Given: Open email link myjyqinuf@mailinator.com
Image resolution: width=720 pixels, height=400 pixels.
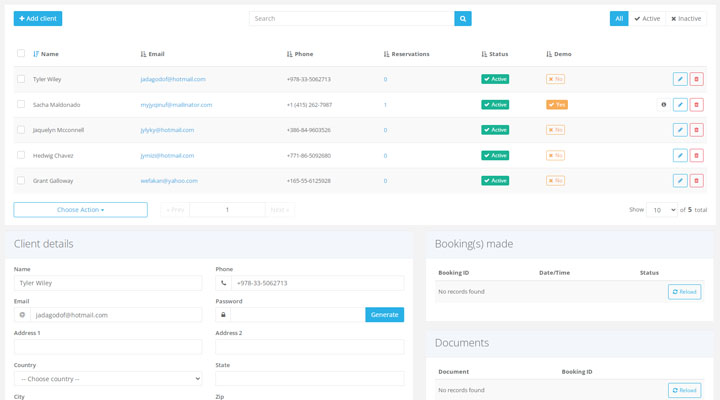Looking at the screenshot, I should click(x=176, y=105).
